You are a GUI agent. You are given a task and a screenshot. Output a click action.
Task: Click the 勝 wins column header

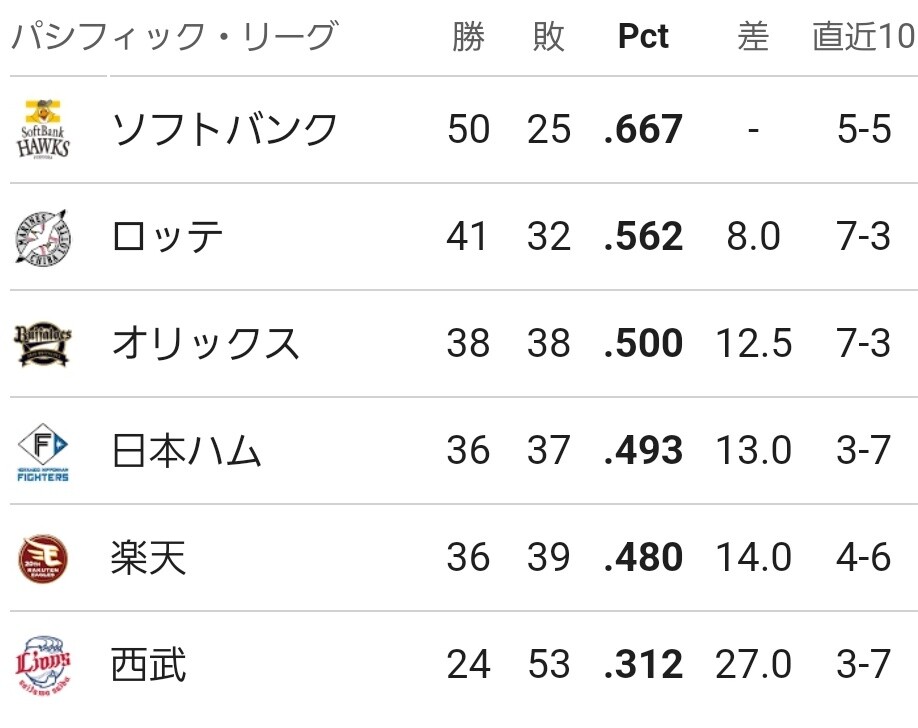point(468,36)
